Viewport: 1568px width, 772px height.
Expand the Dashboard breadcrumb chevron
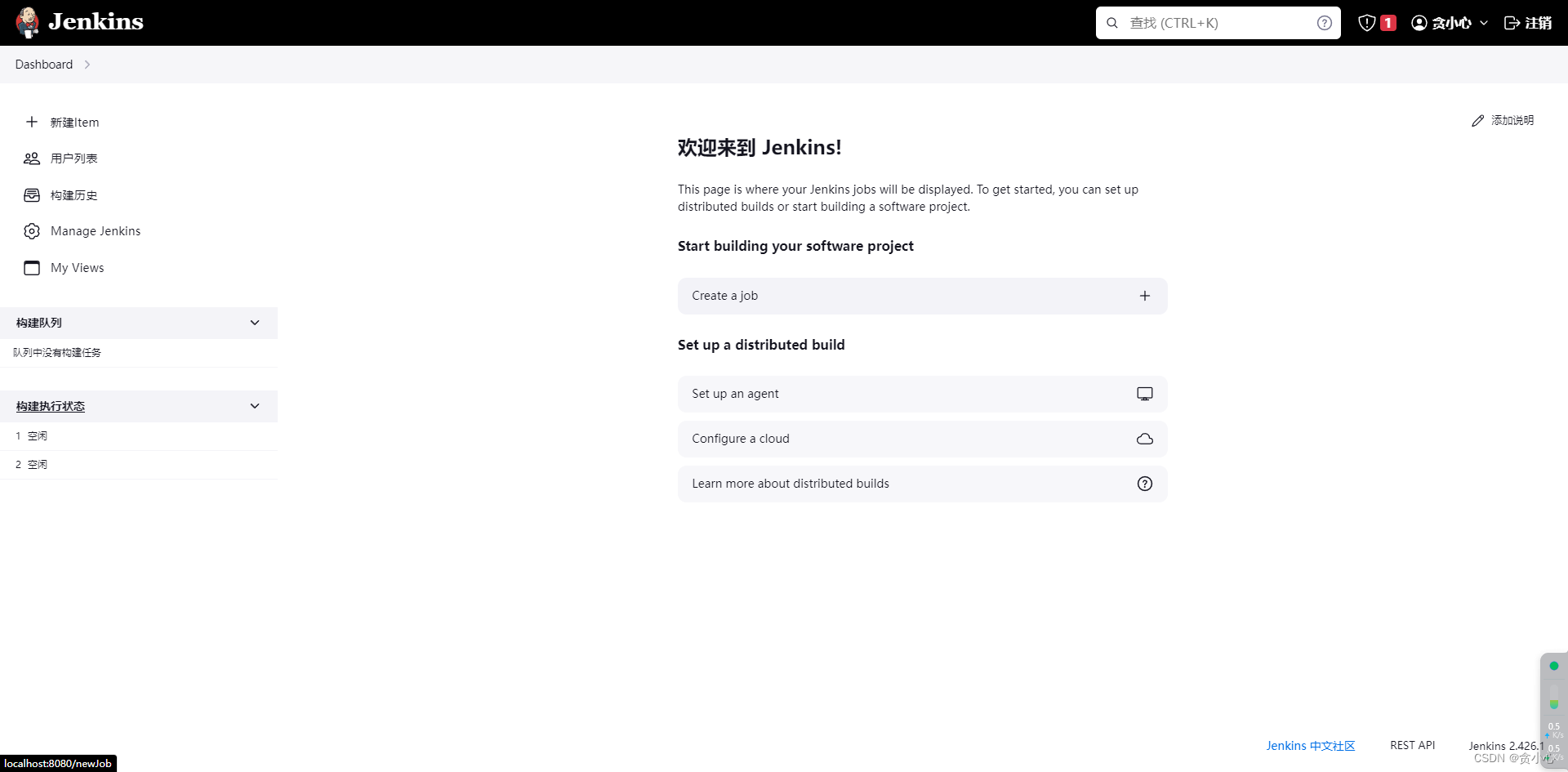click(87, 65)
